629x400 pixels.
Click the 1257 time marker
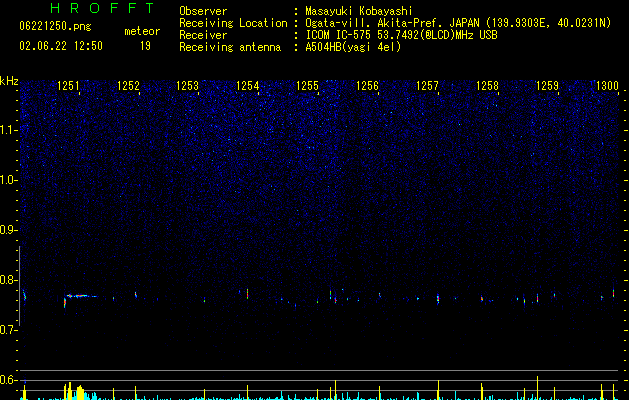[x=427, y=86]
